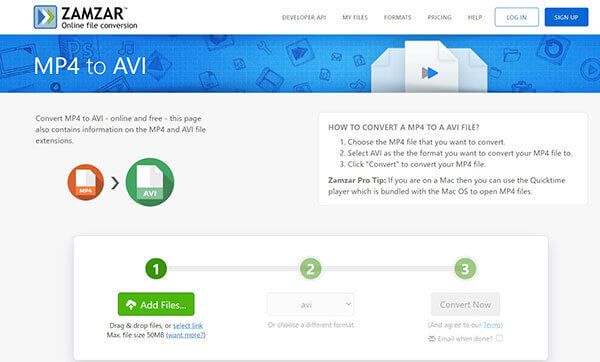Click the step 3 circle
This screenshot has width=600, height=362.
point(465,269)
